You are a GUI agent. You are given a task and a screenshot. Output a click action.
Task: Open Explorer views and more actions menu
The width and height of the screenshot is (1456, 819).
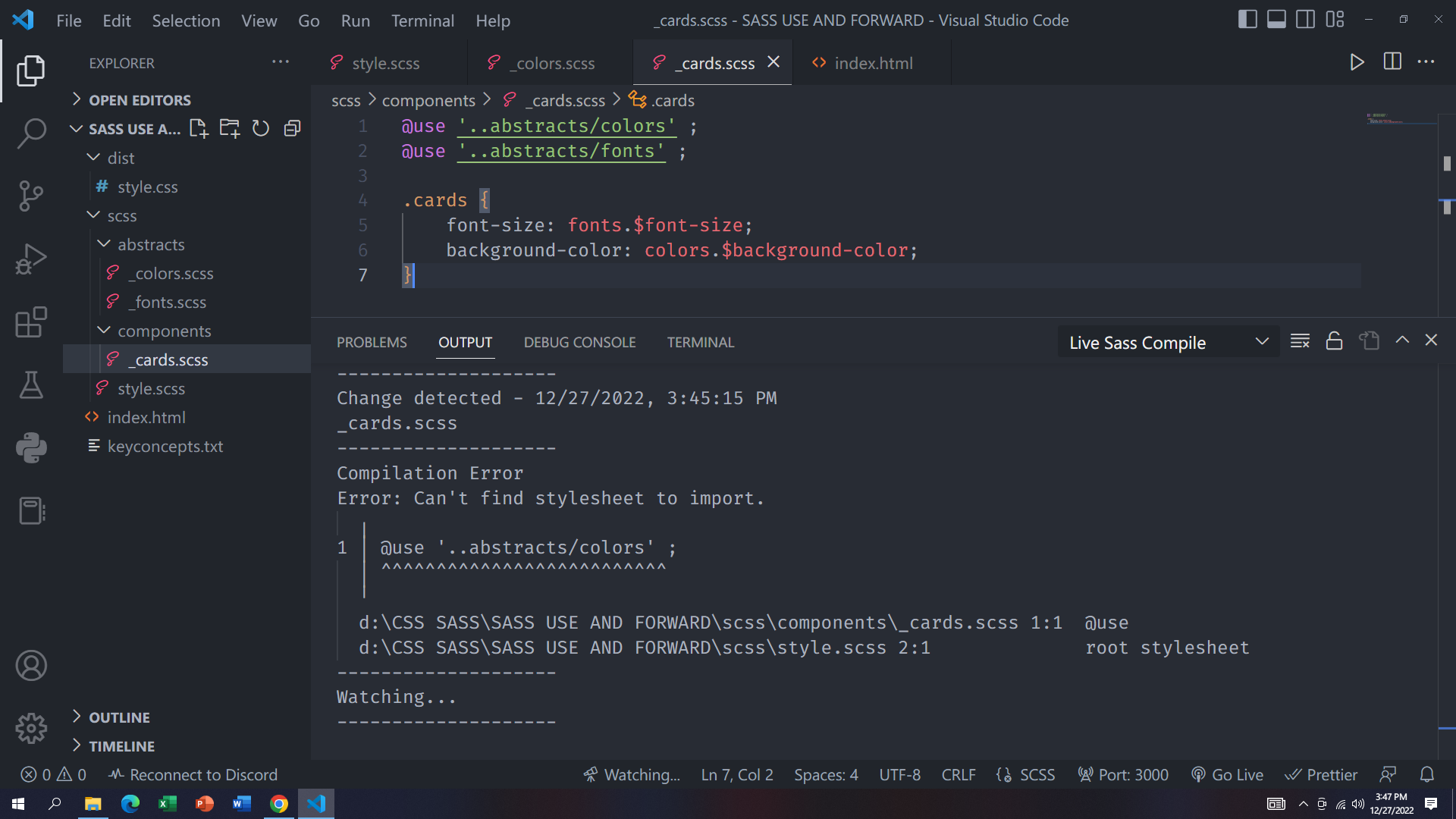pos(281,62)
